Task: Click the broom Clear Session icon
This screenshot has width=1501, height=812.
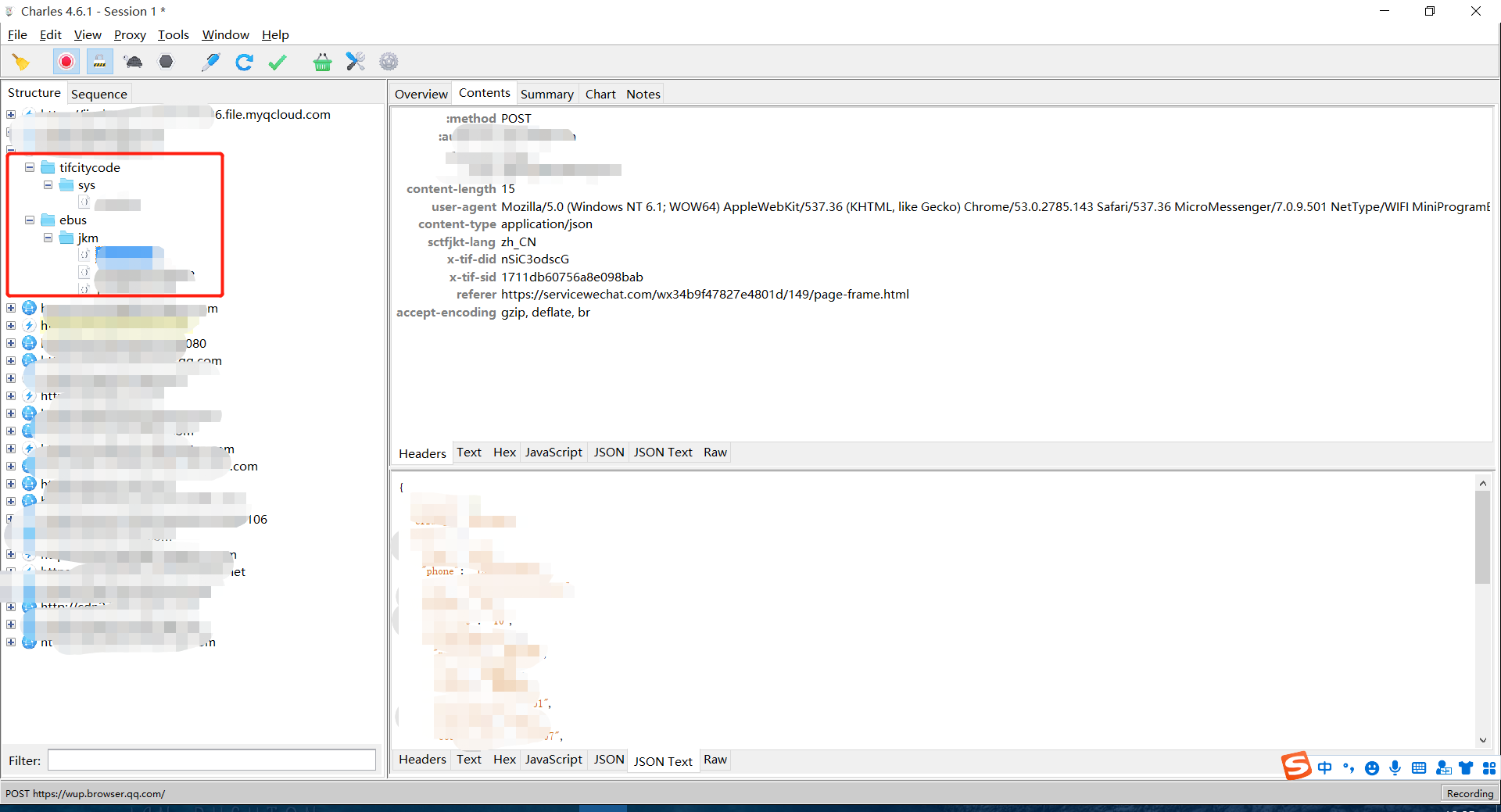Action: [x=21, y=62]
